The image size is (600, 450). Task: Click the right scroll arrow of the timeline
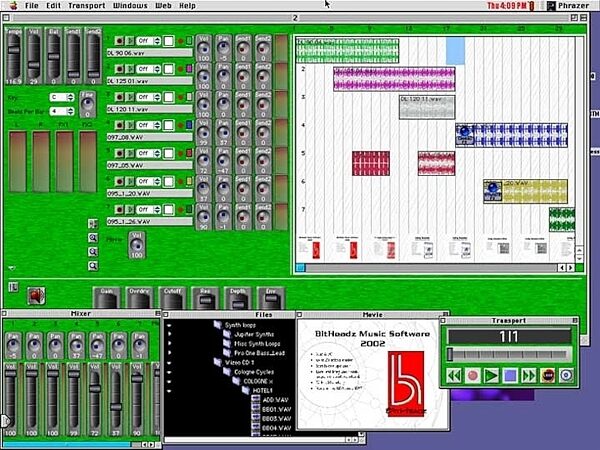(x=571, y=268)
